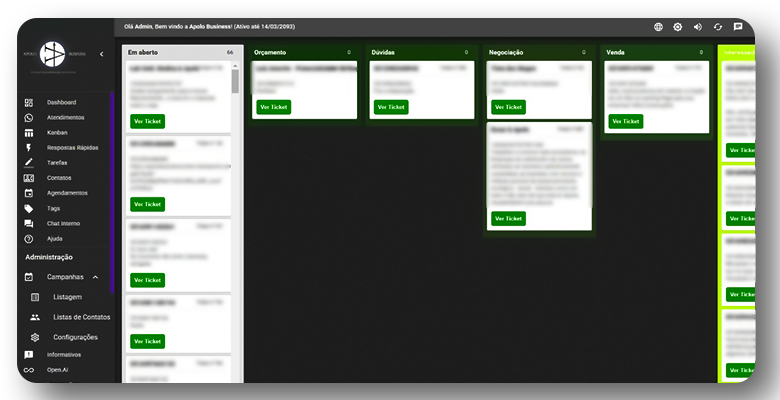Image resolution: width=780 pixels, height=400 pixels.
Task: Open Contatos in the sidebar
Action: (x=59, y=177)
